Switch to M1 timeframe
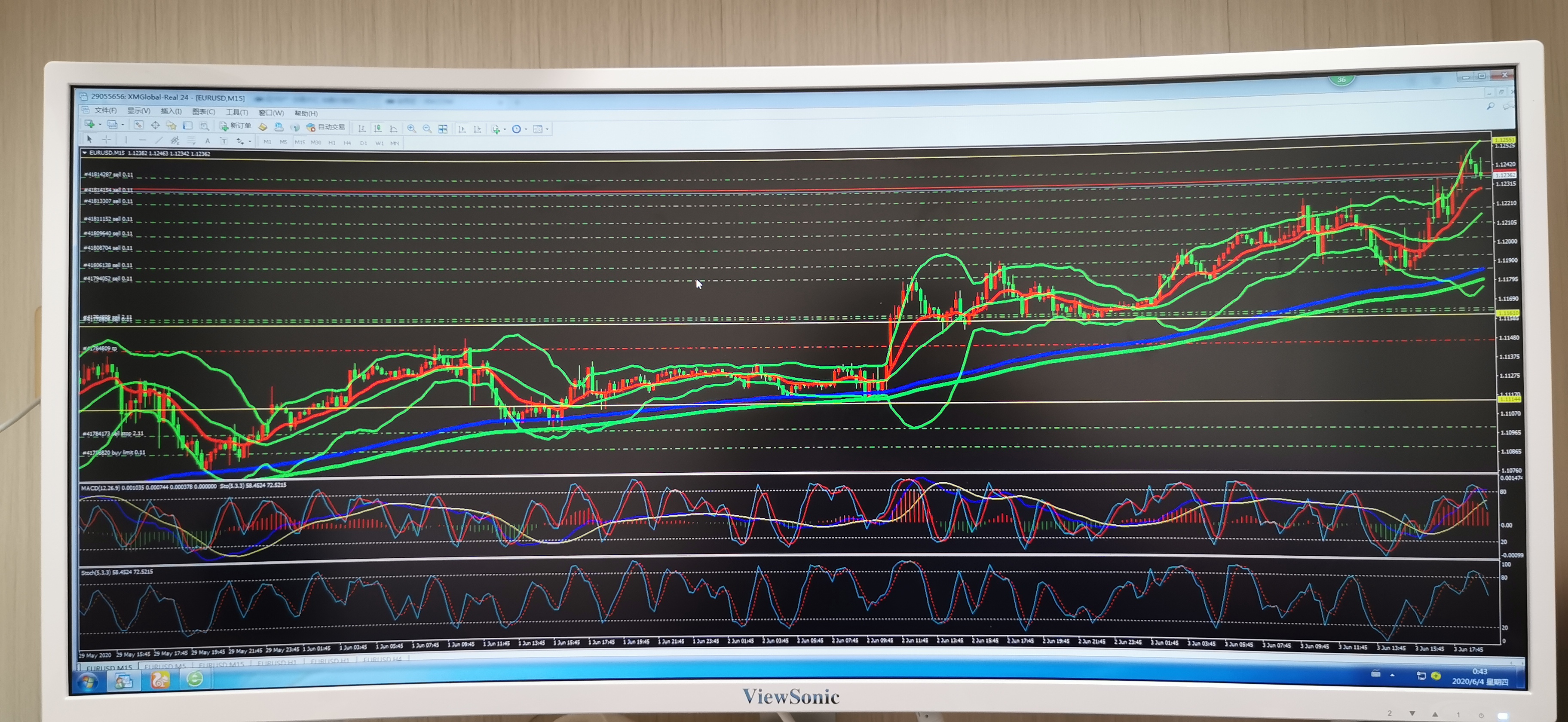Screen dimensions: 1568x722 click(268, 142)
